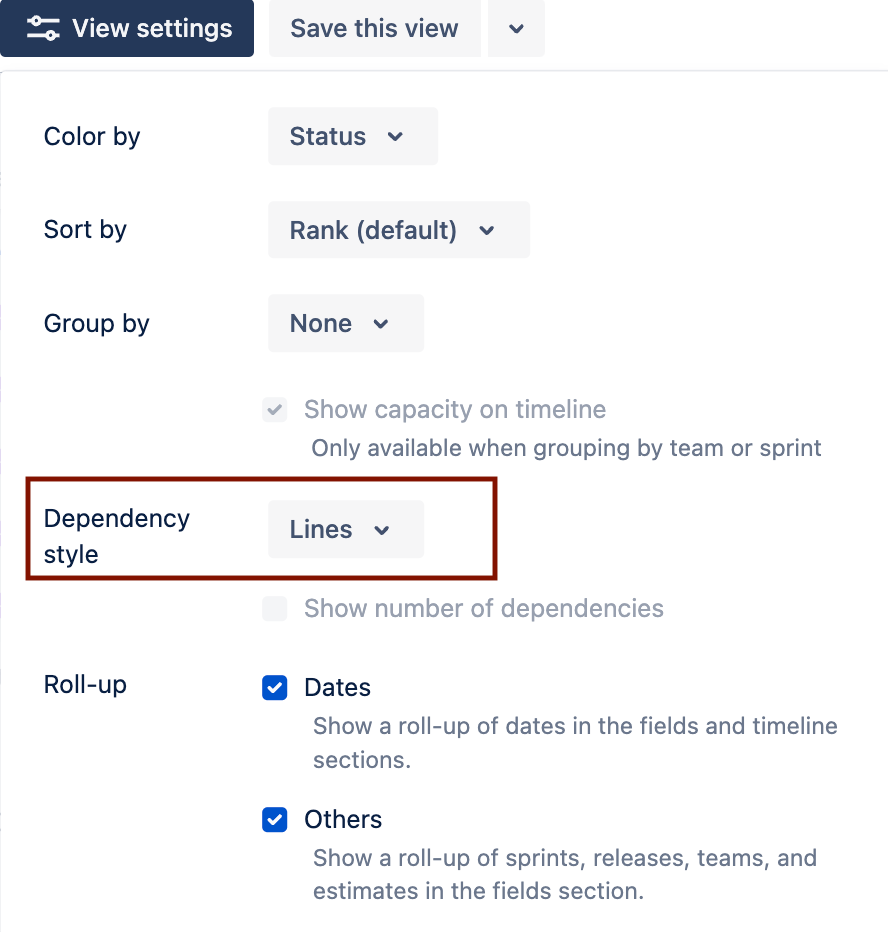Image resolution: width=888 pixels, height=932 pixels.
Task: Uncheck the Dates roll-up checkbox
Action: (x=275, y=688)
